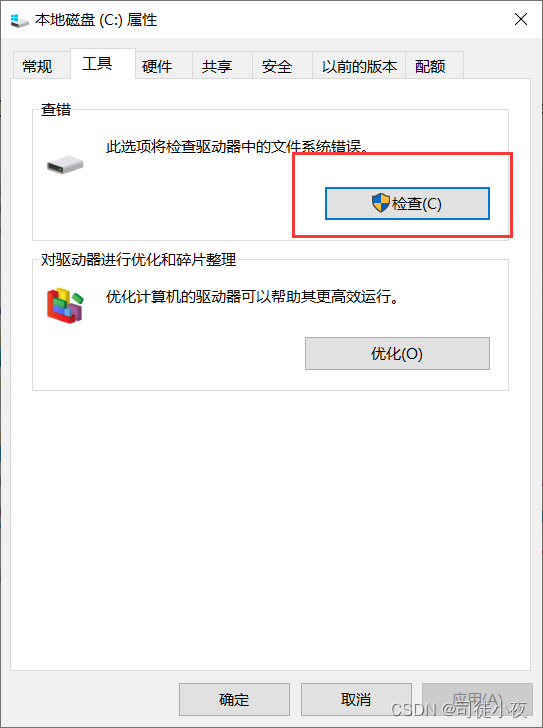
Task: Open the 安全 tab
Action: 277,66
